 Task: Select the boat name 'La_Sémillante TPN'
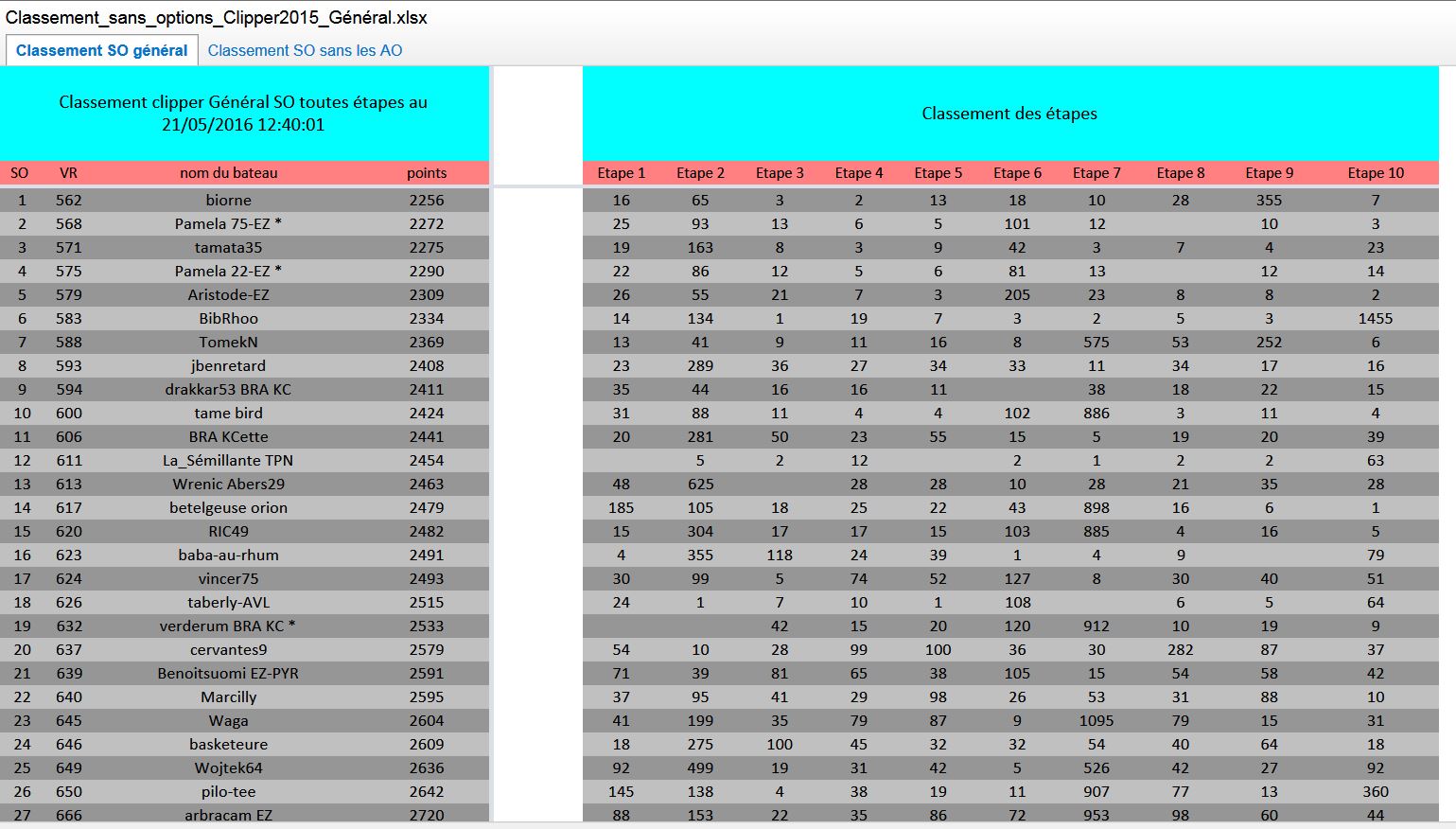(x=229, y=461)
